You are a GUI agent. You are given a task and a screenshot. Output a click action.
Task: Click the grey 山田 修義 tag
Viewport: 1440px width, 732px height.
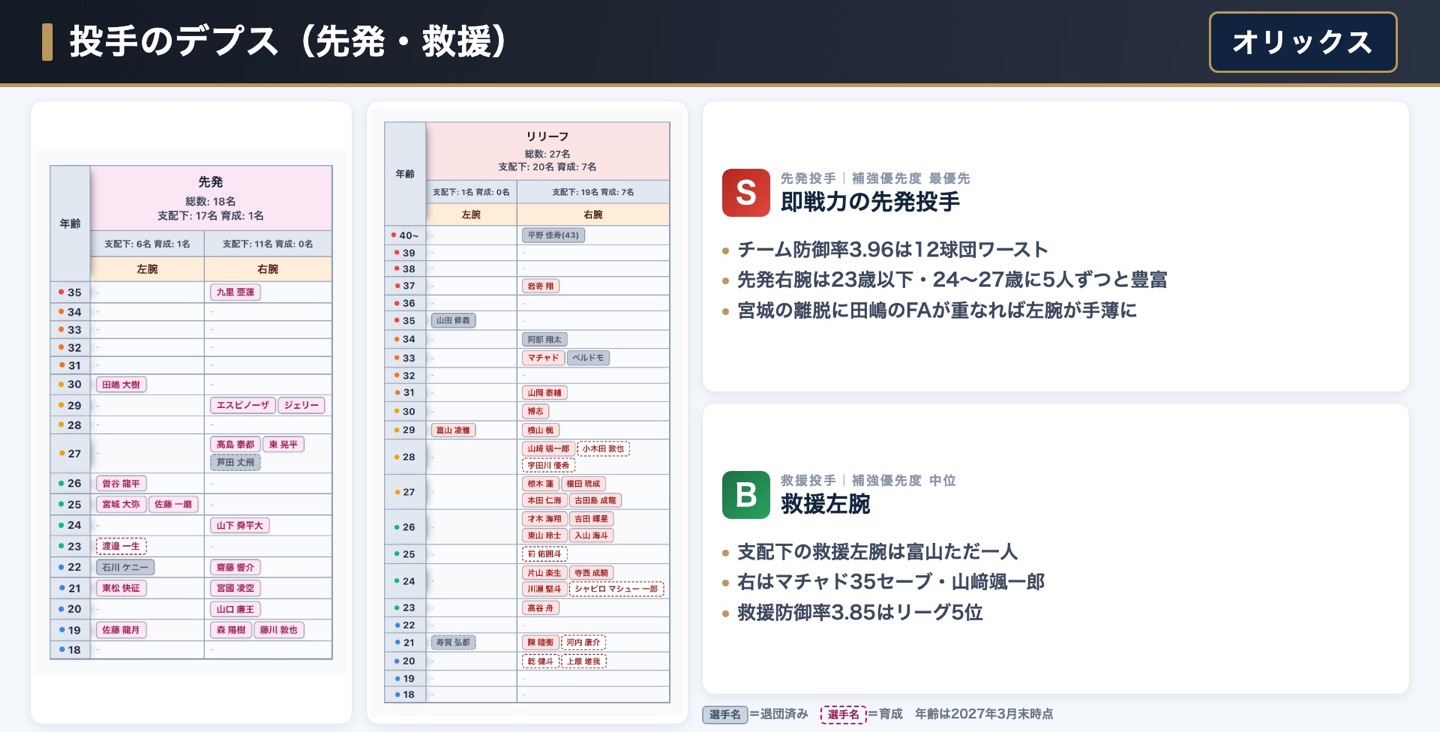click(x=453, y=321)
